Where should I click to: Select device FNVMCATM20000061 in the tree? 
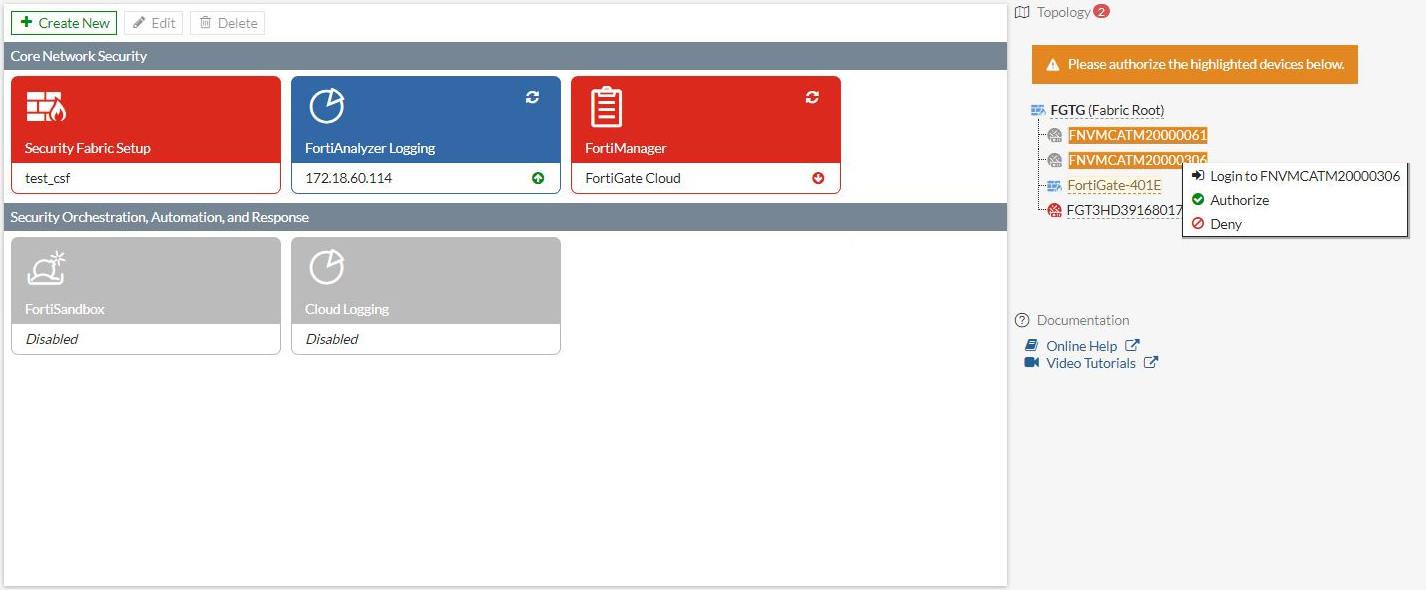1138,135
